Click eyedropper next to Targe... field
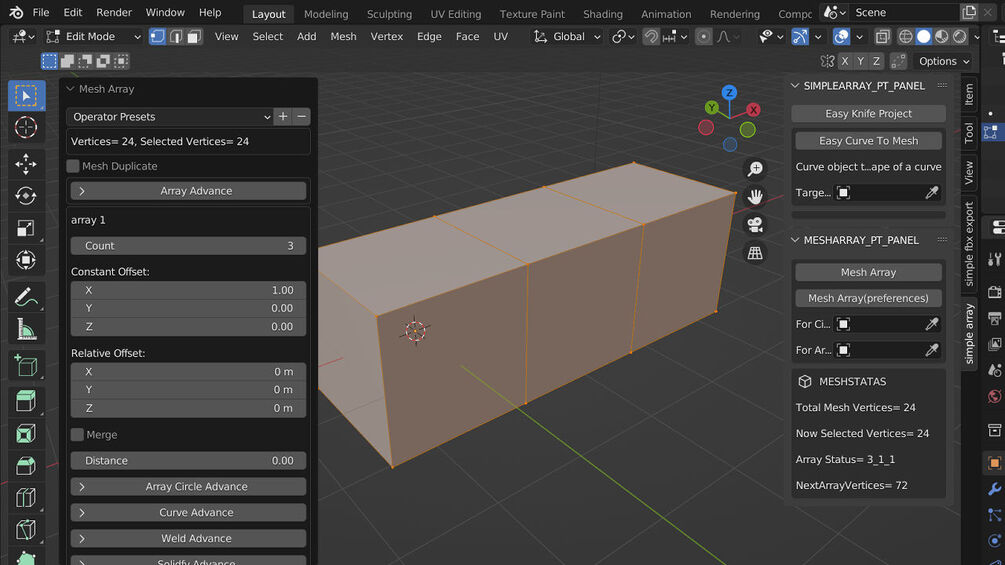Image resolution: width=1005 pixels, height=565 pixels. pos(932,192)
